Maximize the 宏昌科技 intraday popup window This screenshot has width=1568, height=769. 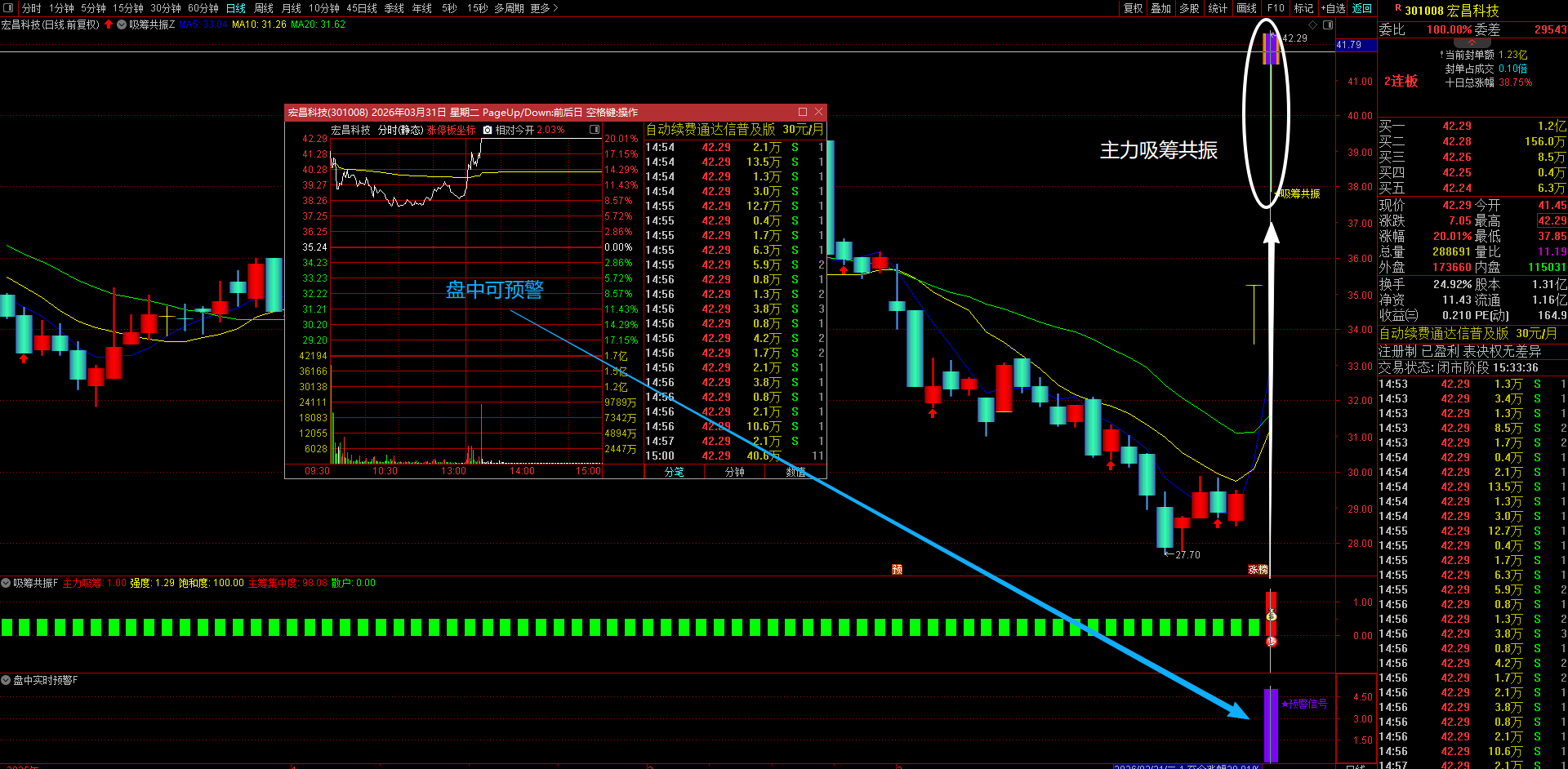coord(803,112)
